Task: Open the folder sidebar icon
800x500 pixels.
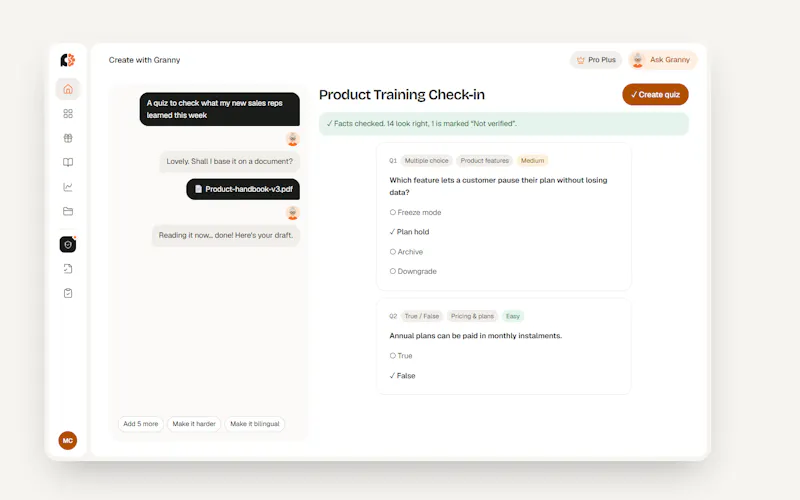Action: pyautogui.click(x=68, y=211)
